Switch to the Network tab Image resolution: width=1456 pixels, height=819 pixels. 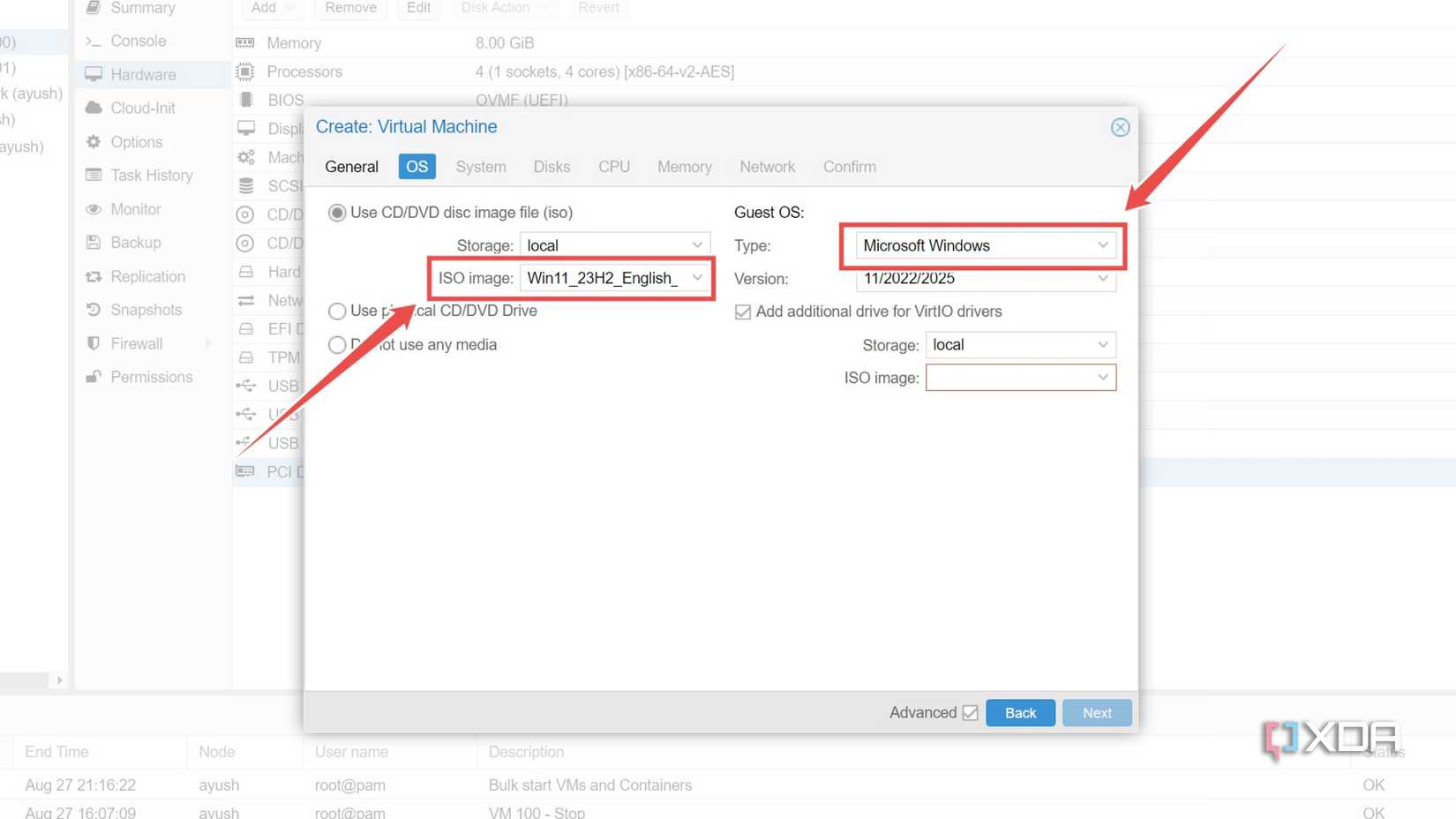coord(767,167)
